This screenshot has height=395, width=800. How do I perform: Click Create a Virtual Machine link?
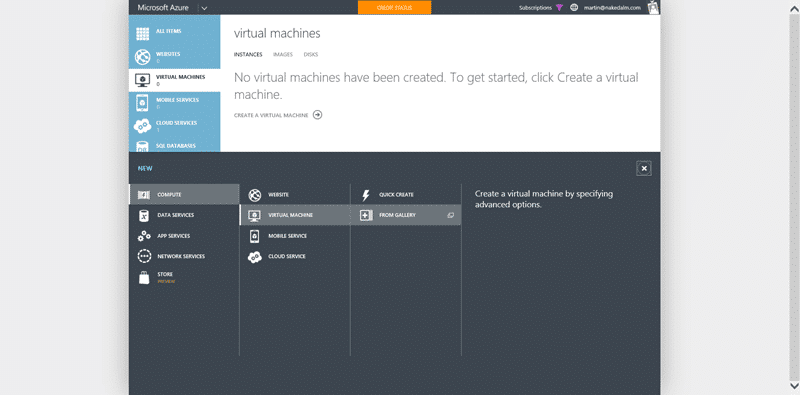(278, 115)
